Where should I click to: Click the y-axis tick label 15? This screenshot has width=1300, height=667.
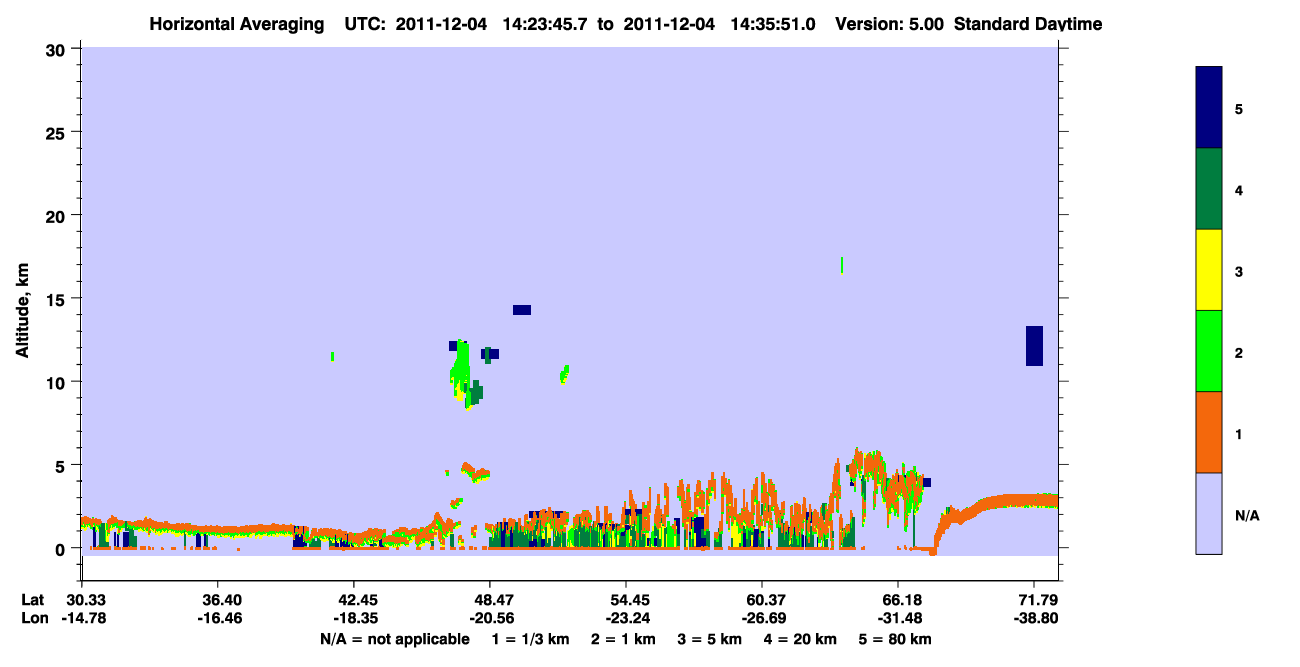[x=58, y=298]
